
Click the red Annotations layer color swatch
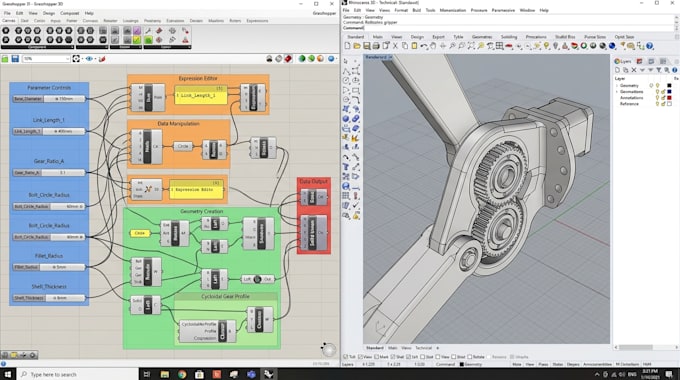(x=669, y=98)
